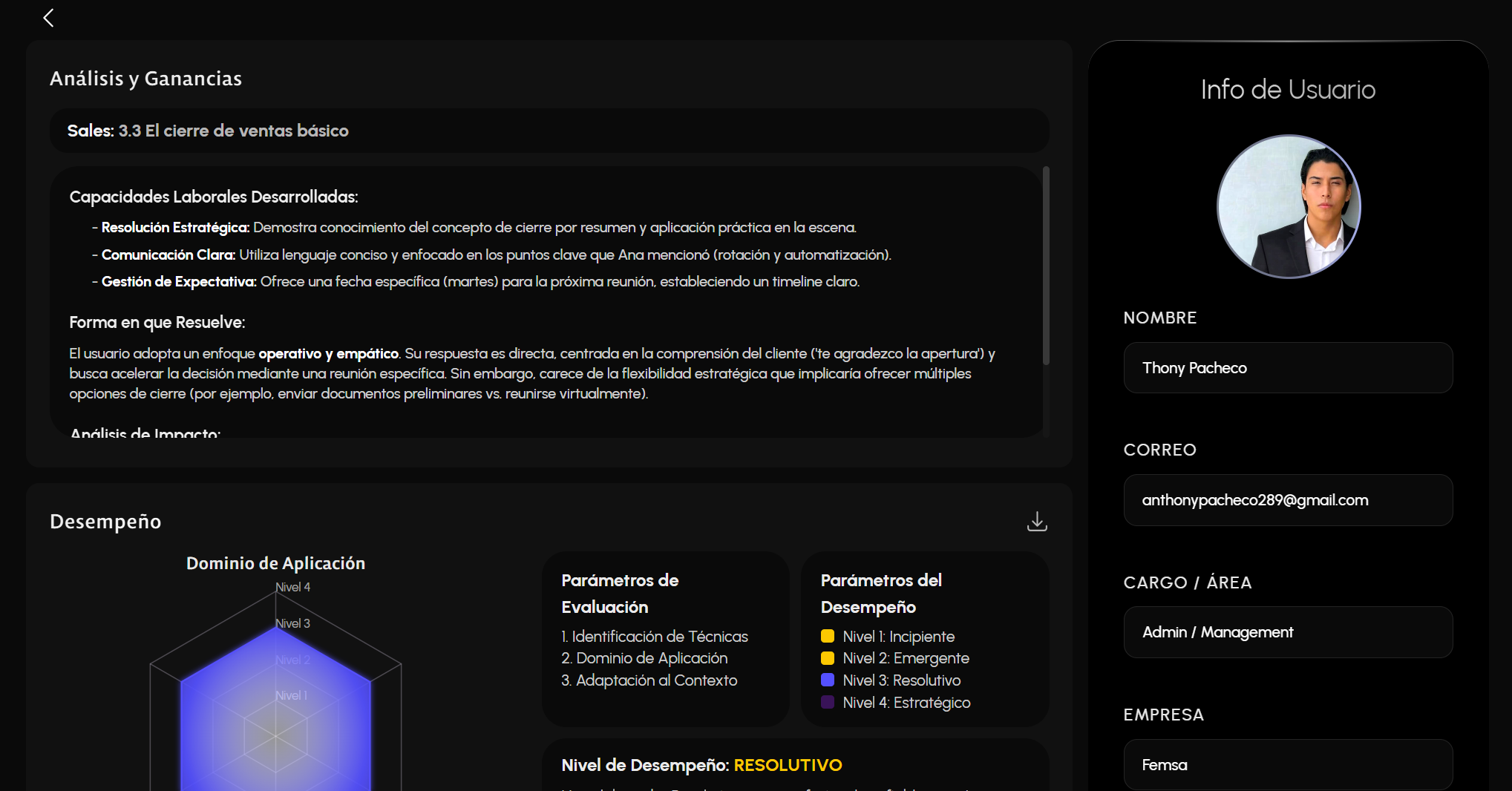This screenshot has width=1512, height=791.
Task: Select the NOMBRE field showing Thony Pacheco
Action: click(1288, 367)
